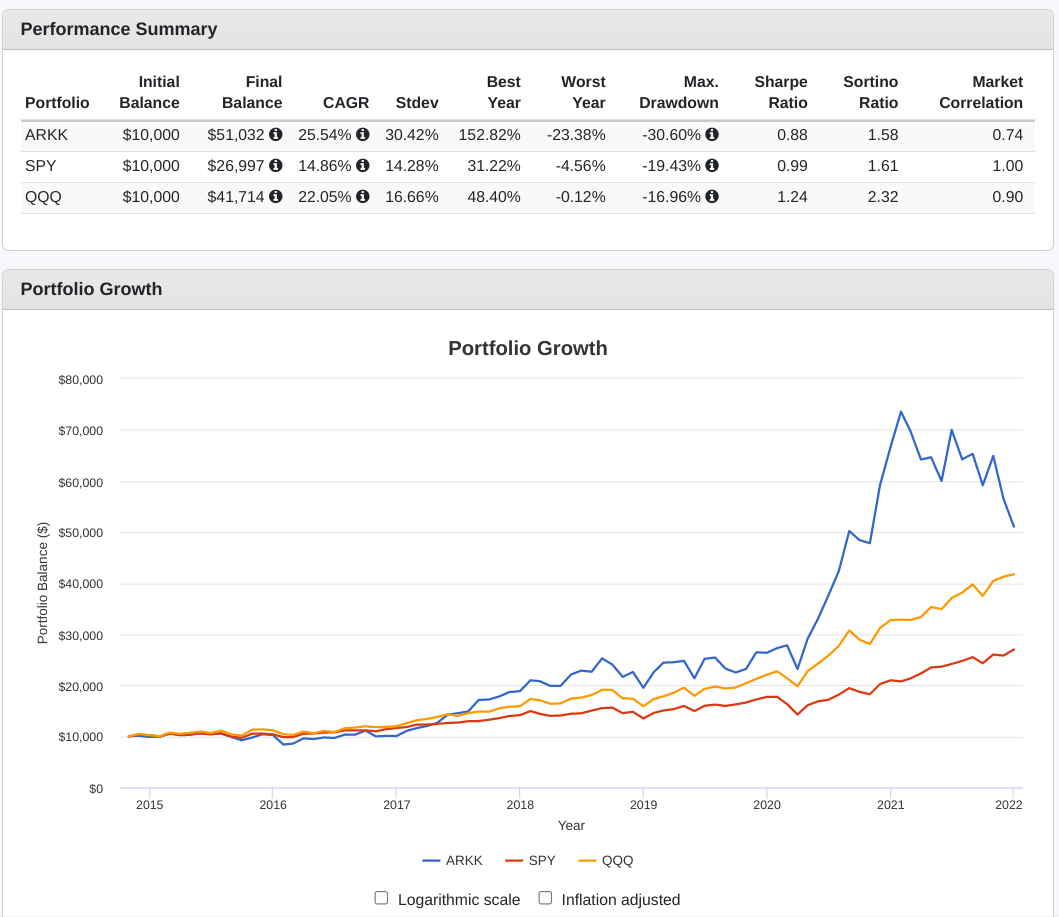The height and width of the screenshot is (917, 1059).
Task: Click QQQ Sharpe ratio value 1.24
Action: [792, 197]
